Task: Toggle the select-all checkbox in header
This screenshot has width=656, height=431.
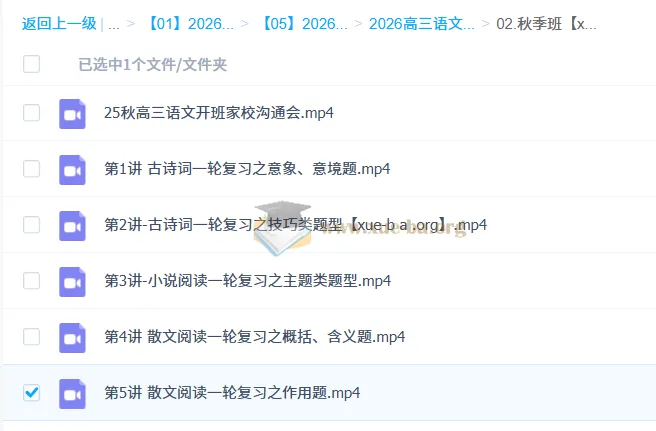Action: pos(32,65)
